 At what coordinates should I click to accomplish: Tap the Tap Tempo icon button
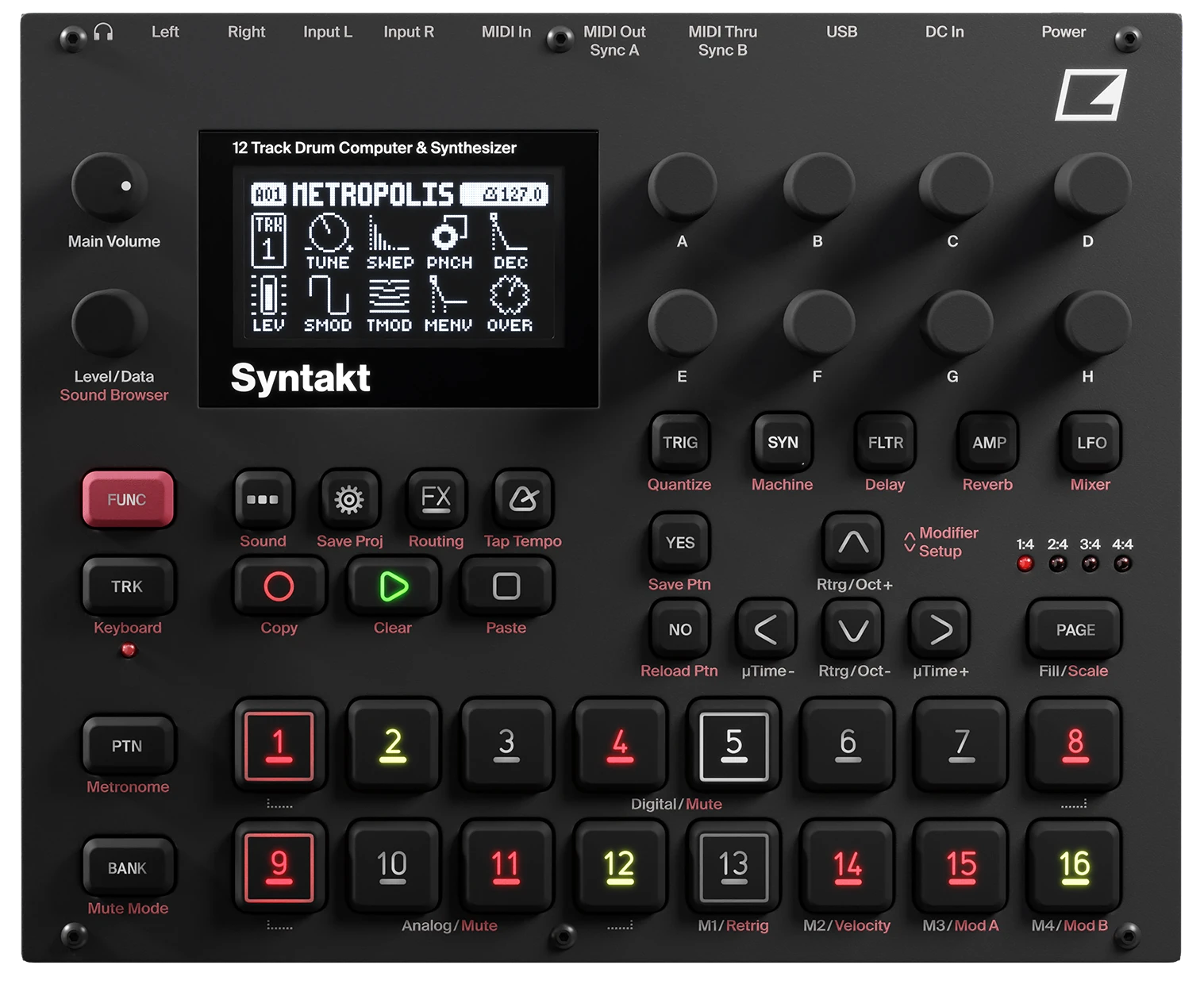pos(521,498)
